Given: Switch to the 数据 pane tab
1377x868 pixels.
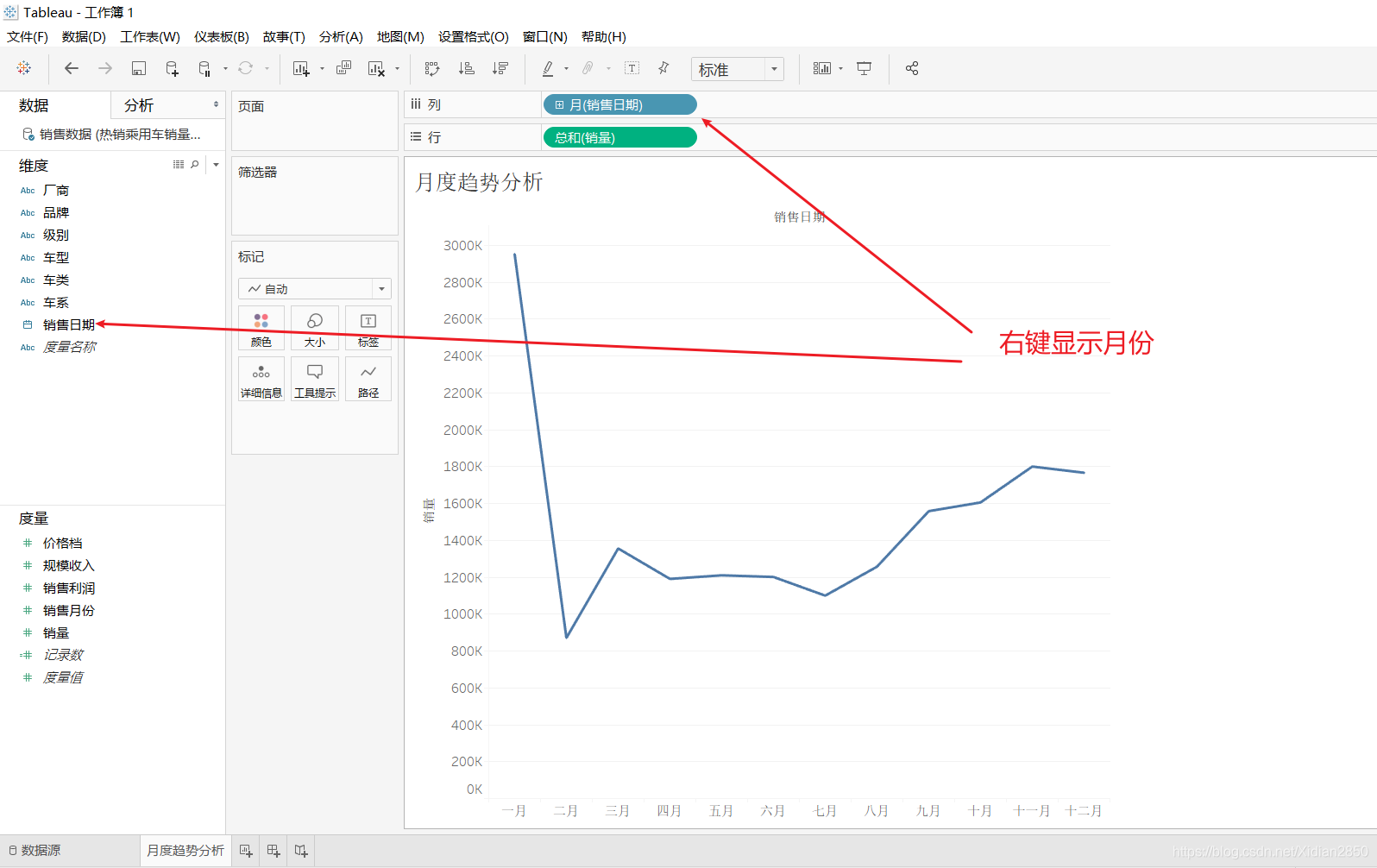Looking at the screenshot, I should 34,105.
